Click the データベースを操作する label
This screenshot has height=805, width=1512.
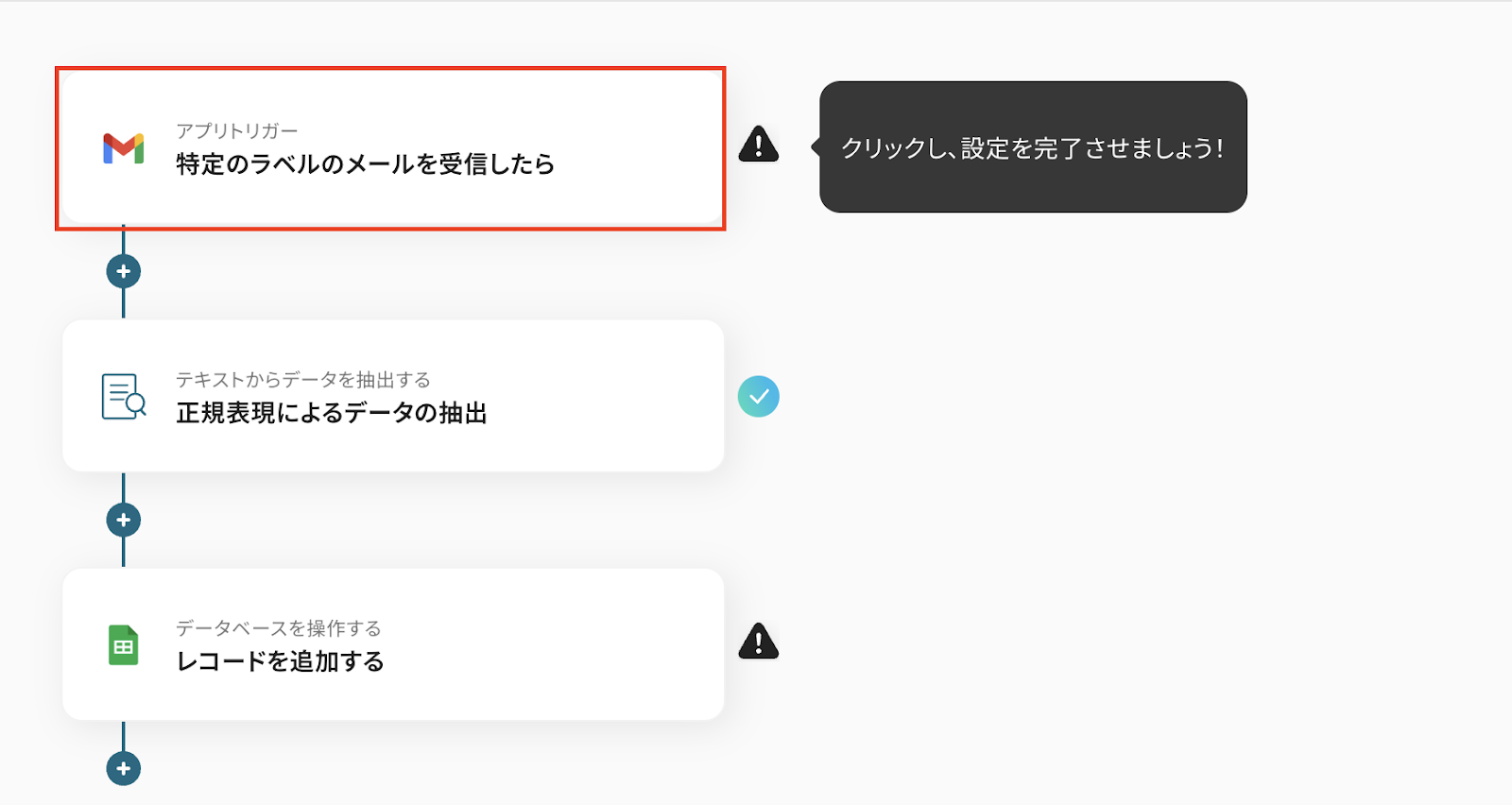278,628
